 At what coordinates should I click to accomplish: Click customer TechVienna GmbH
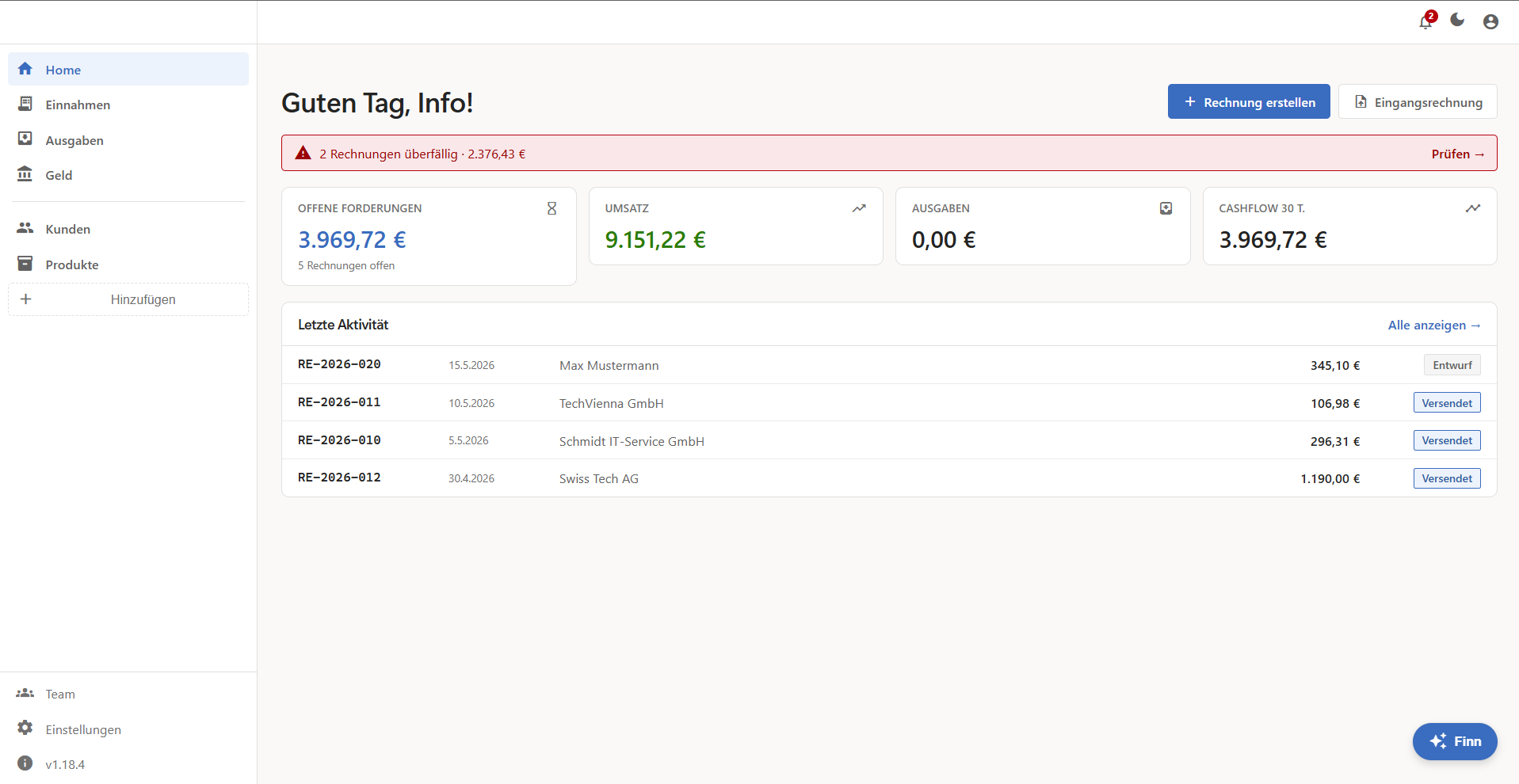(x=611, y=403)
